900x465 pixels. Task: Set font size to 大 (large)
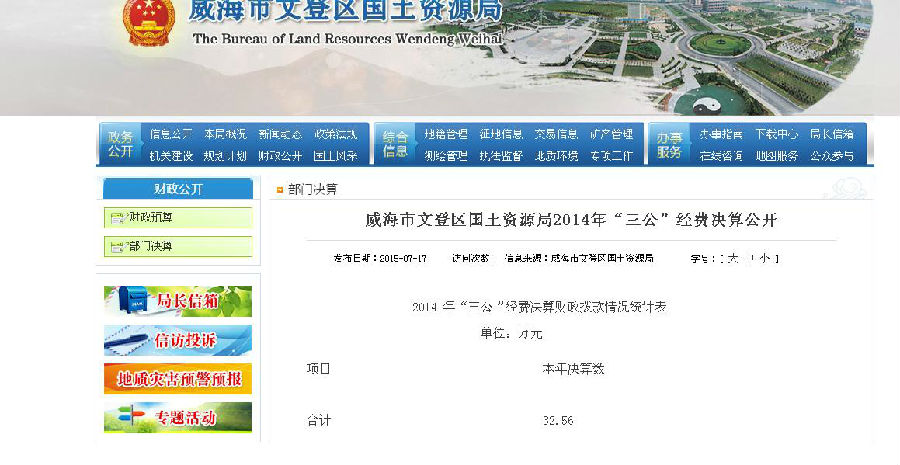pos(733,258)
